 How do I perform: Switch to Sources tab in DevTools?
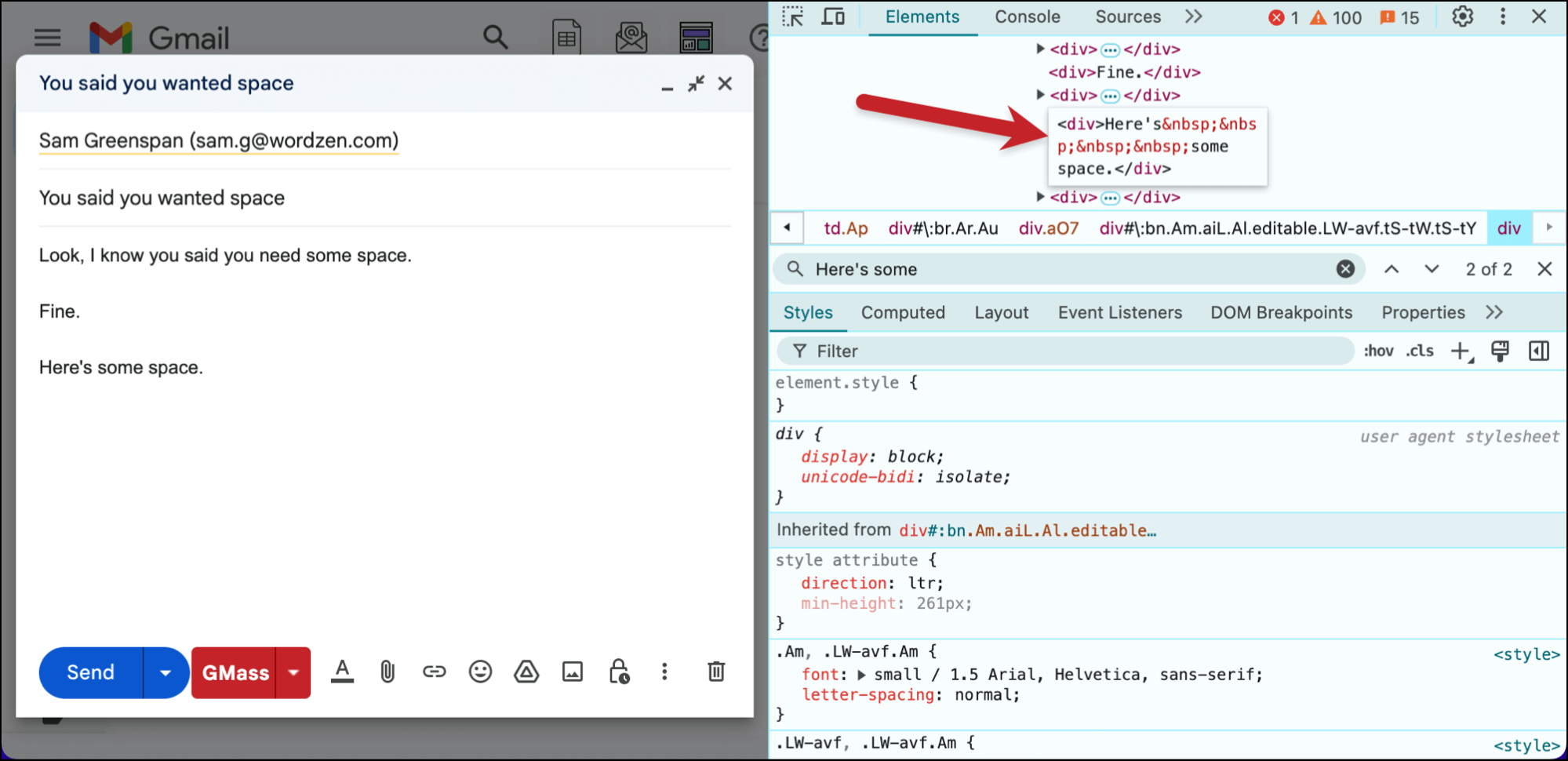[x=1127, y=17]
